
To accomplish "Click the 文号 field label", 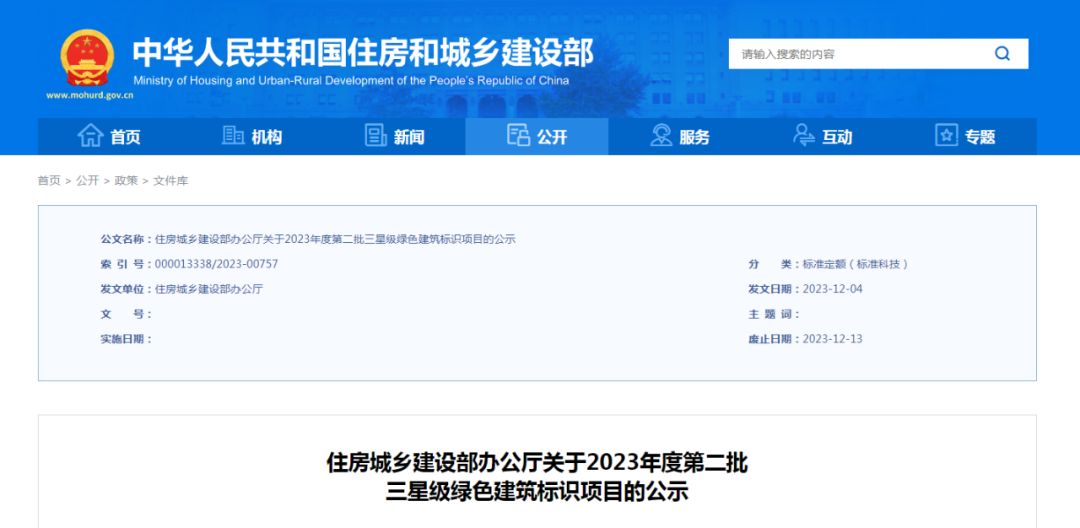I will pos(126,314).
